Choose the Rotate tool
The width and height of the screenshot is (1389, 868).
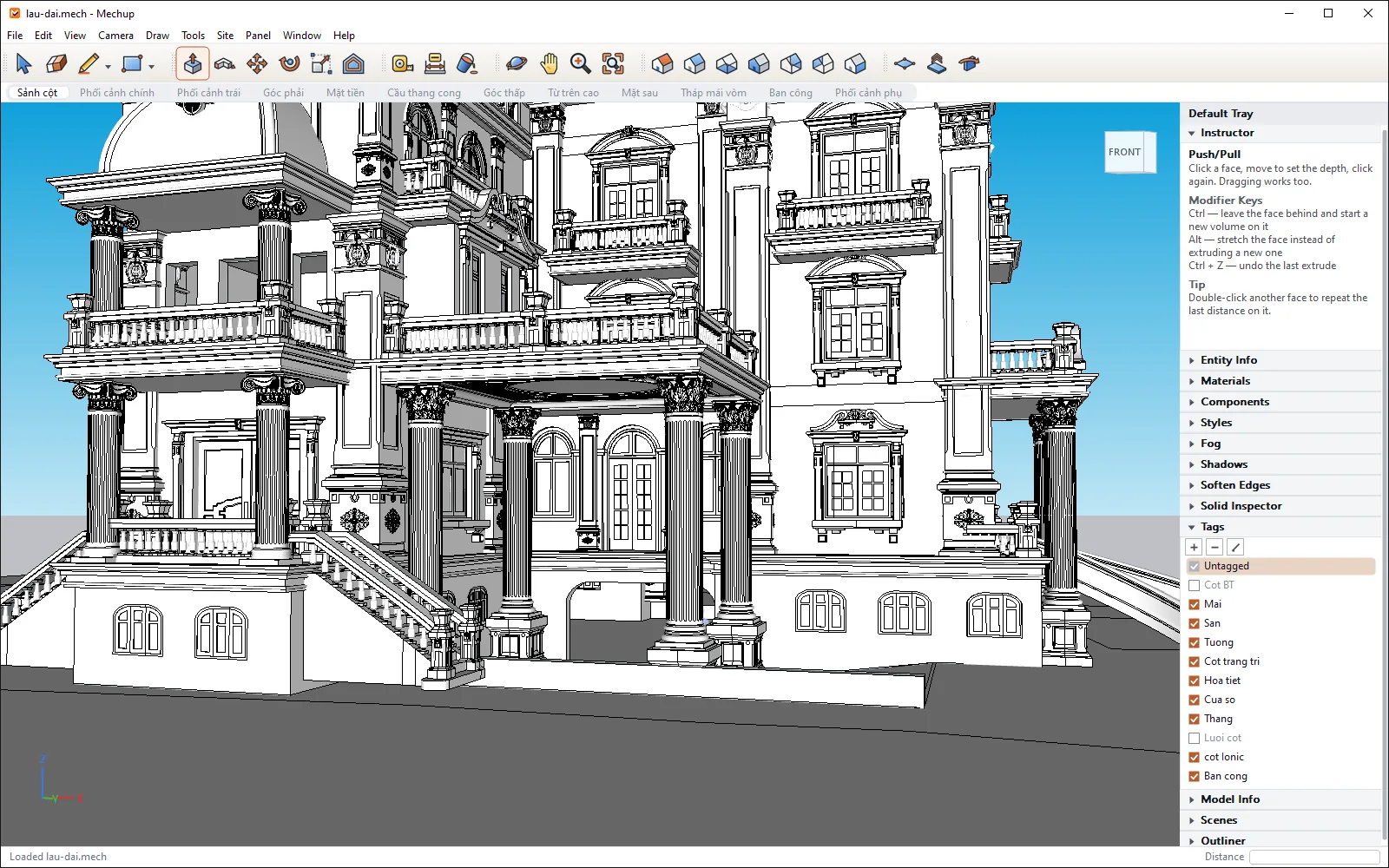(289, 63)
